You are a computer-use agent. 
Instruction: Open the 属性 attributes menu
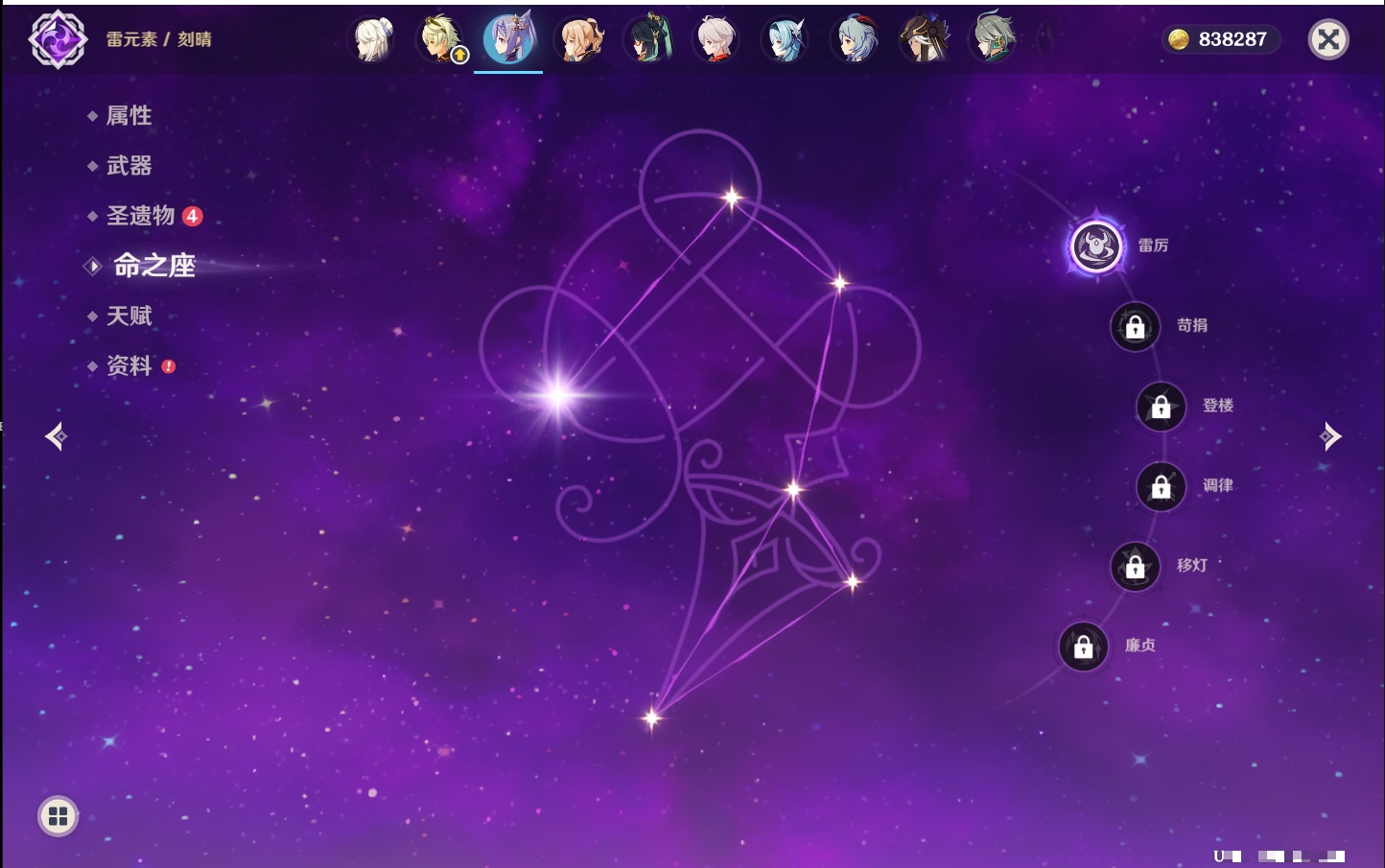(x=129, y=116)
